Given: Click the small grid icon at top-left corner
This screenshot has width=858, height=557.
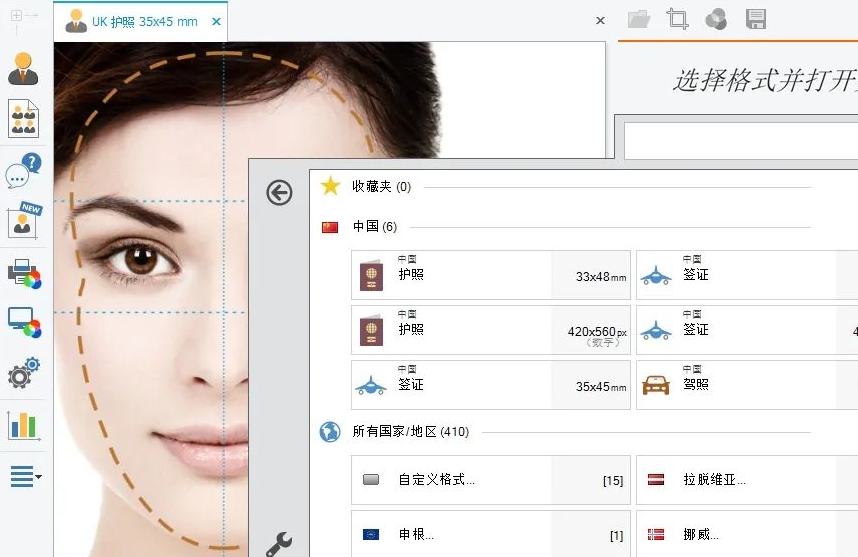Looking at the screenshot, I should coord(17,15).
